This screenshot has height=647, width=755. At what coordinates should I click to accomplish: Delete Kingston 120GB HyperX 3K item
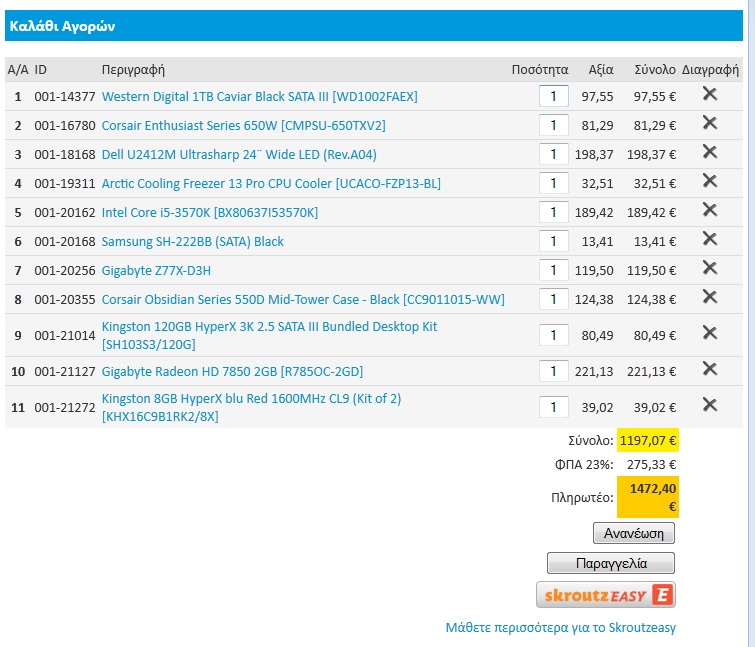710,333
